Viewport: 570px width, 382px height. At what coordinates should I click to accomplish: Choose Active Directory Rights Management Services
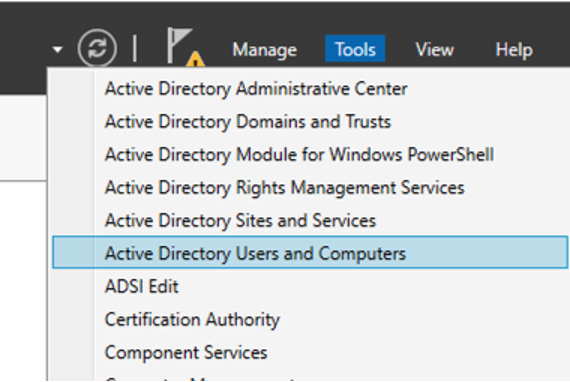pos(310,188)
